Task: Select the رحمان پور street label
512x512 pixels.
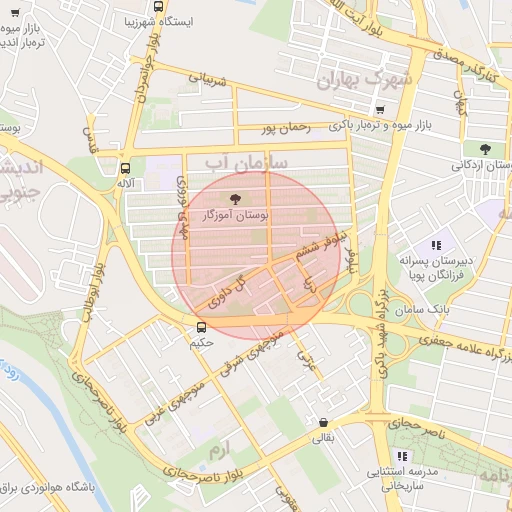Action: coord(286,128)
